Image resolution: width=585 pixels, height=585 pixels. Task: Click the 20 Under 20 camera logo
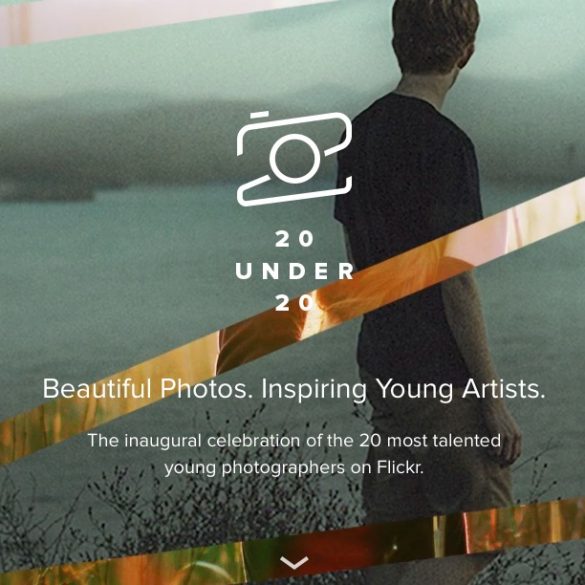click(294, 159)
